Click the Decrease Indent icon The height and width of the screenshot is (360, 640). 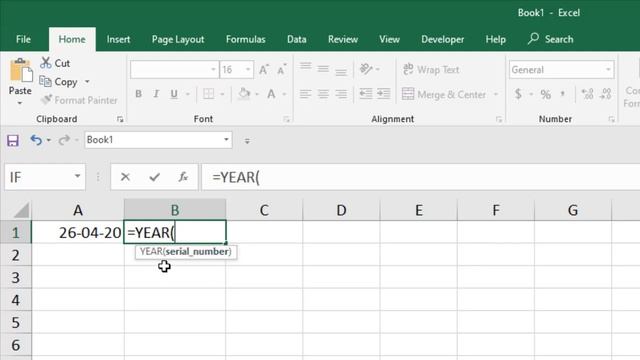pos(366,94)
